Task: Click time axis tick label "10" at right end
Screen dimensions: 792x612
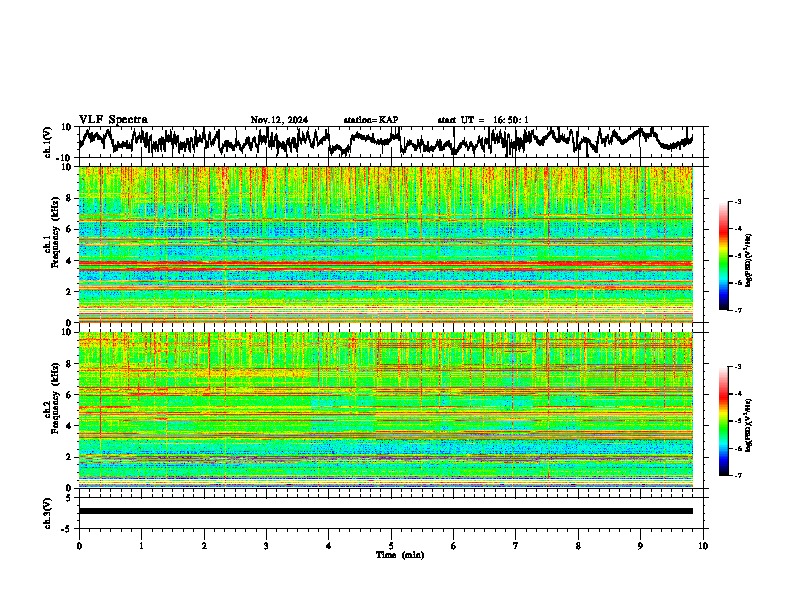Action: click(703, 546)
